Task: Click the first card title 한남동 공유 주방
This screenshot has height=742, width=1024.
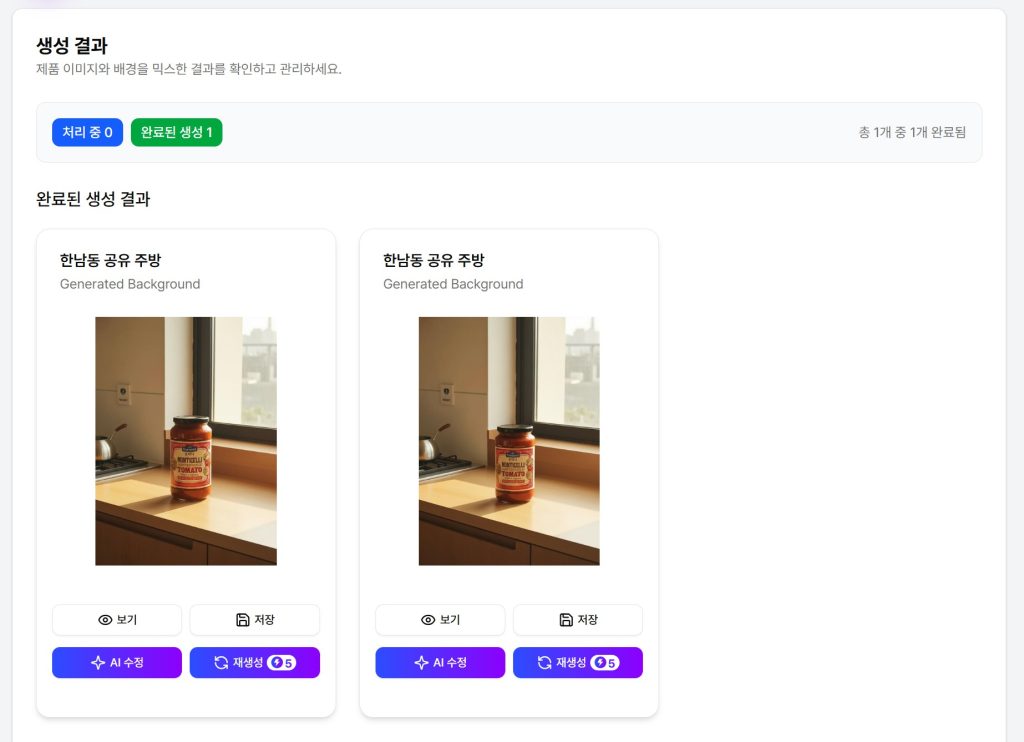Action: (x=110, y=260)
